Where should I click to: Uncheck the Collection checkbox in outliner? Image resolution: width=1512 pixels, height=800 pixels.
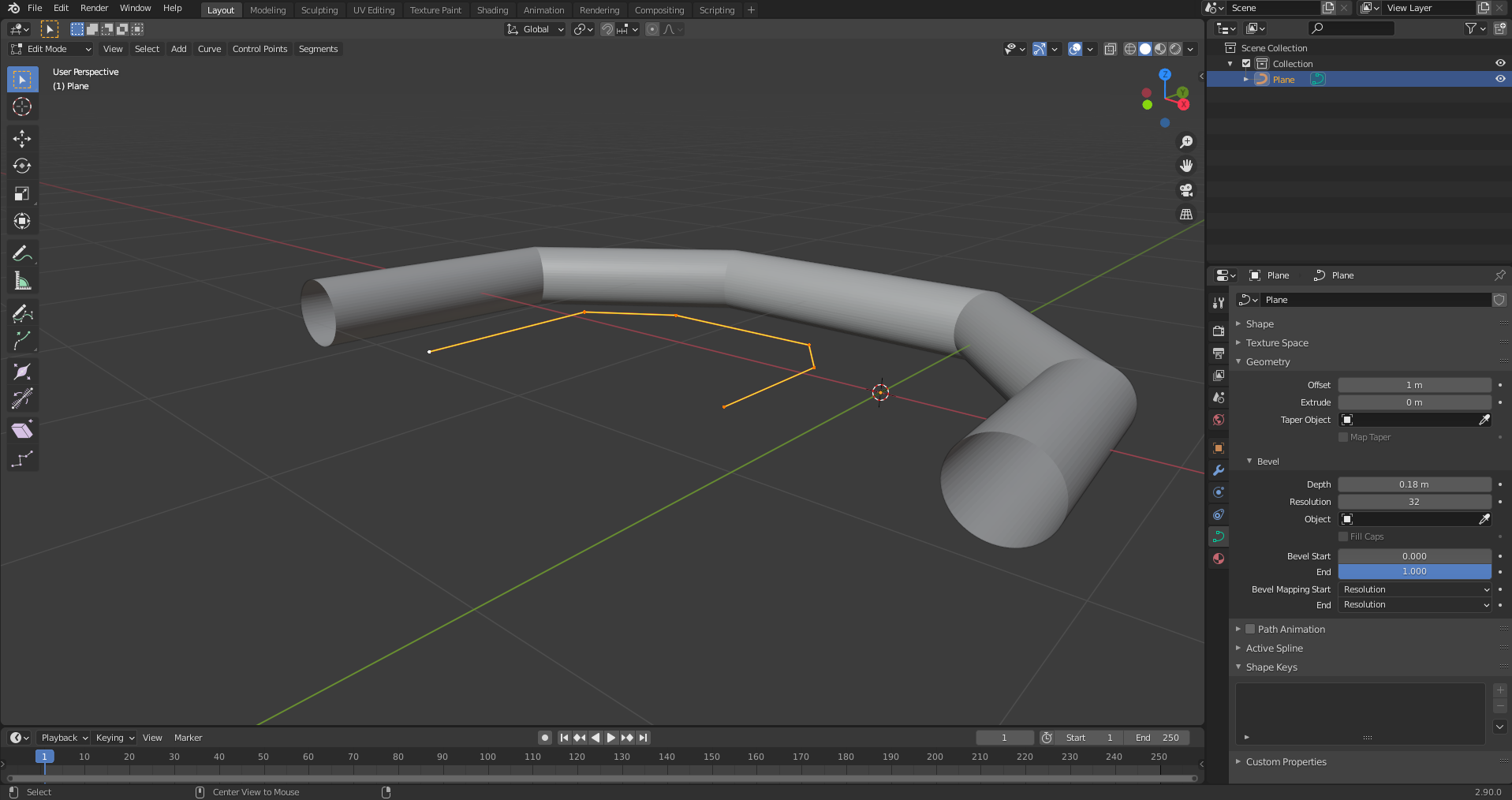(1246, 64)
